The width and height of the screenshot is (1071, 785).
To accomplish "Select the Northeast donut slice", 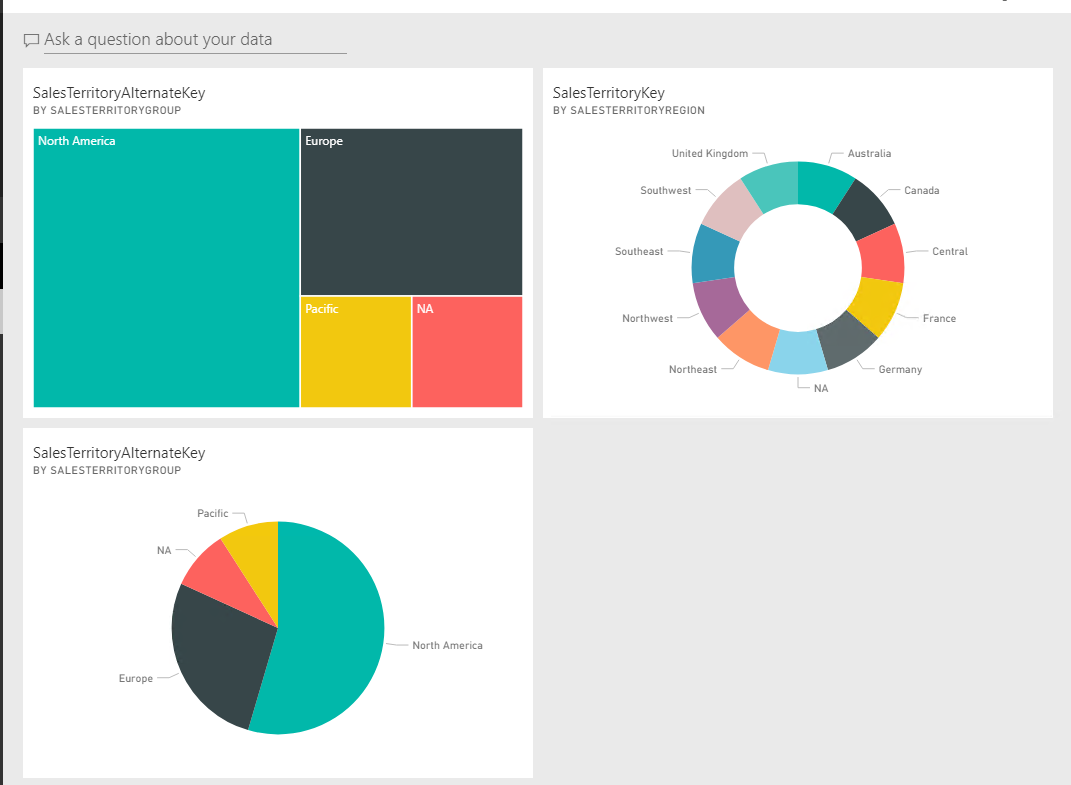I will click(749, 340).
